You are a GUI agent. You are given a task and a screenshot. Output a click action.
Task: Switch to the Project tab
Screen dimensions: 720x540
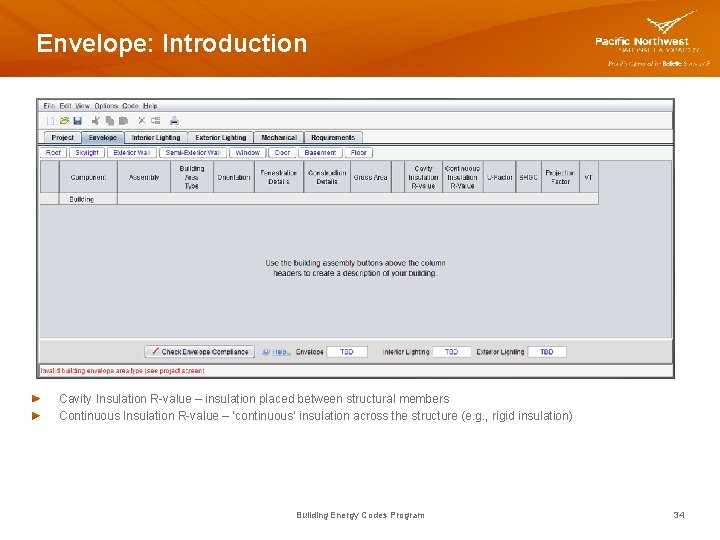(62, 137)
